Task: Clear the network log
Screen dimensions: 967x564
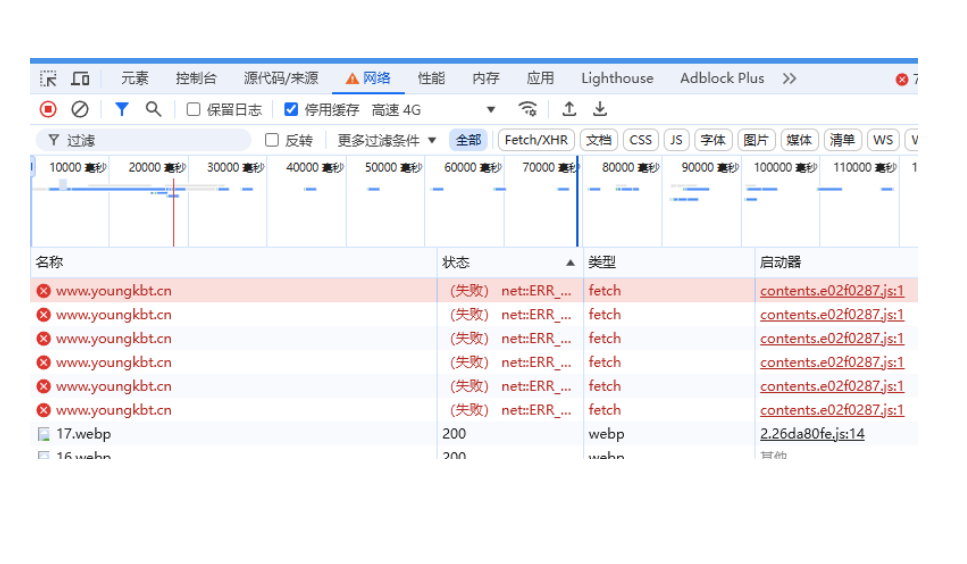Action: coord(80,110)
